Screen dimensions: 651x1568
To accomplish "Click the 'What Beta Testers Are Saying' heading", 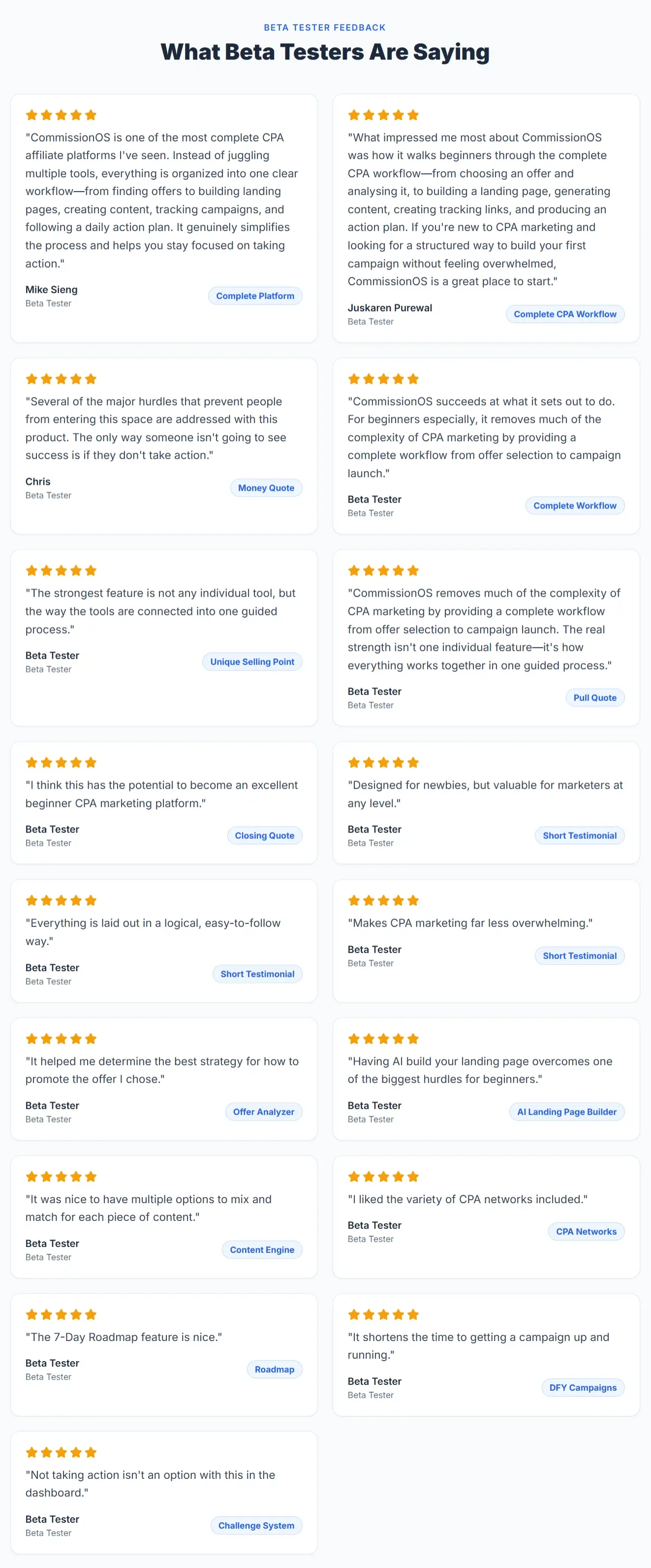I will pos(325,52).
